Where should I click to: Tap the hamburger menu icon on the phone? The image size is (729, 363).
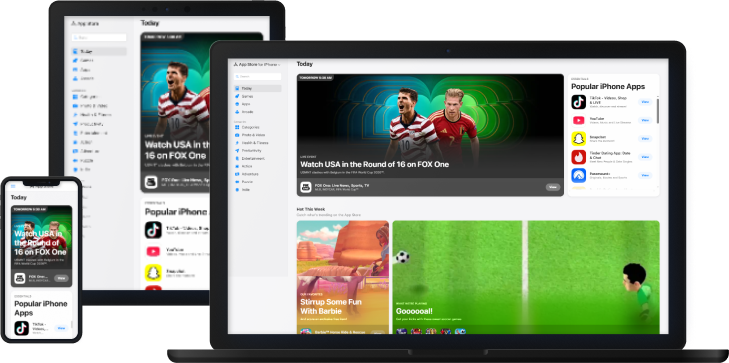tap(13, 186)
